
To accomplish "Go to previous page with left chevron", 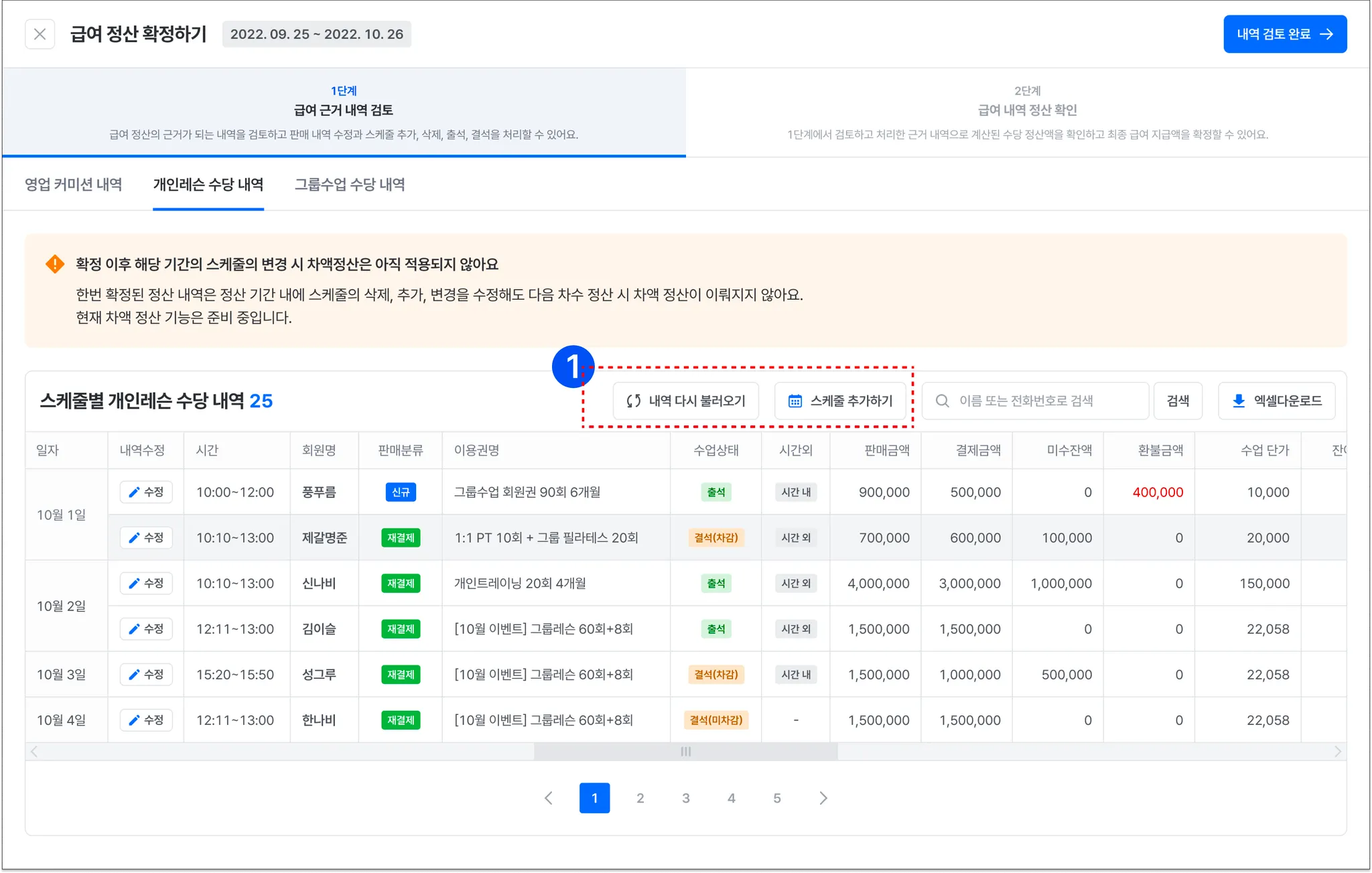I will pyautogui.click(x=549, y=798).
